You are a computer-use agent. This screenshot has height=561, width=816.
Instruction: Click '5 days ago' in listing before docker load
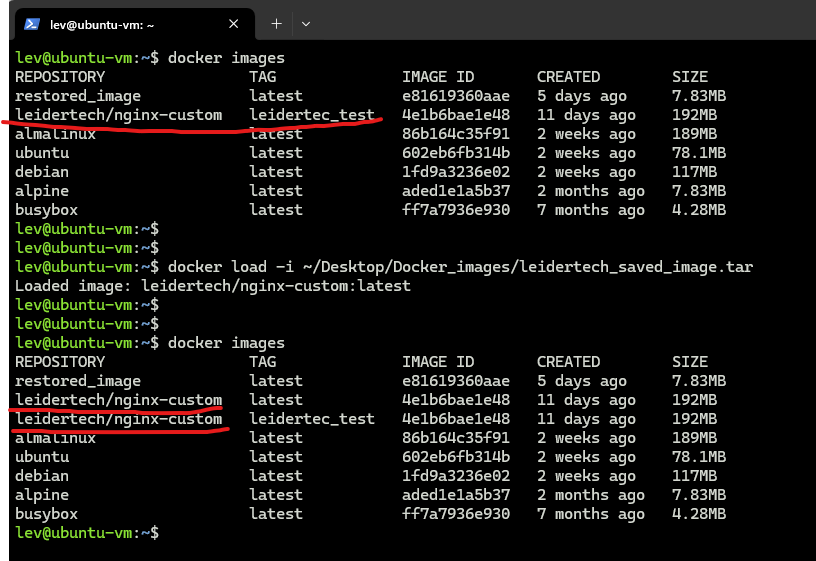(582, 96)
